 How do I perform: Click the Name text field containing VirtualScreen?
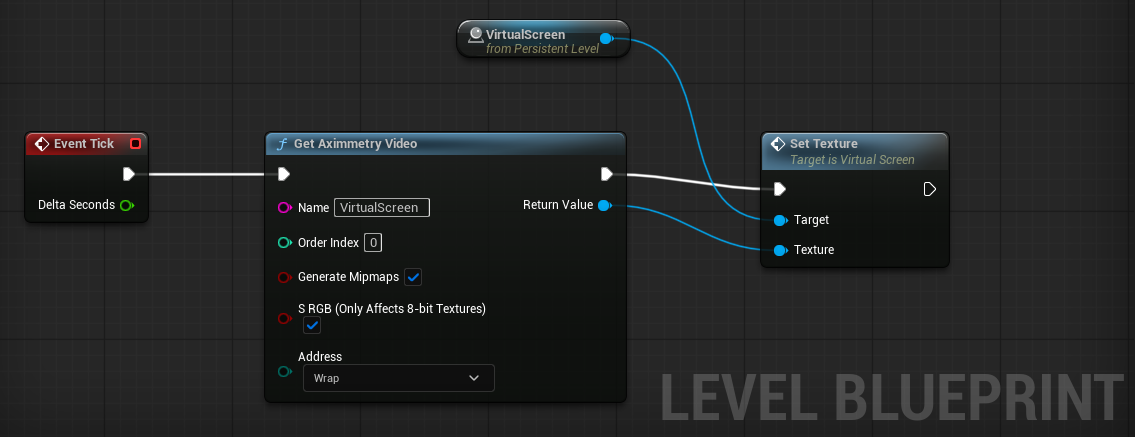point(381,208)
